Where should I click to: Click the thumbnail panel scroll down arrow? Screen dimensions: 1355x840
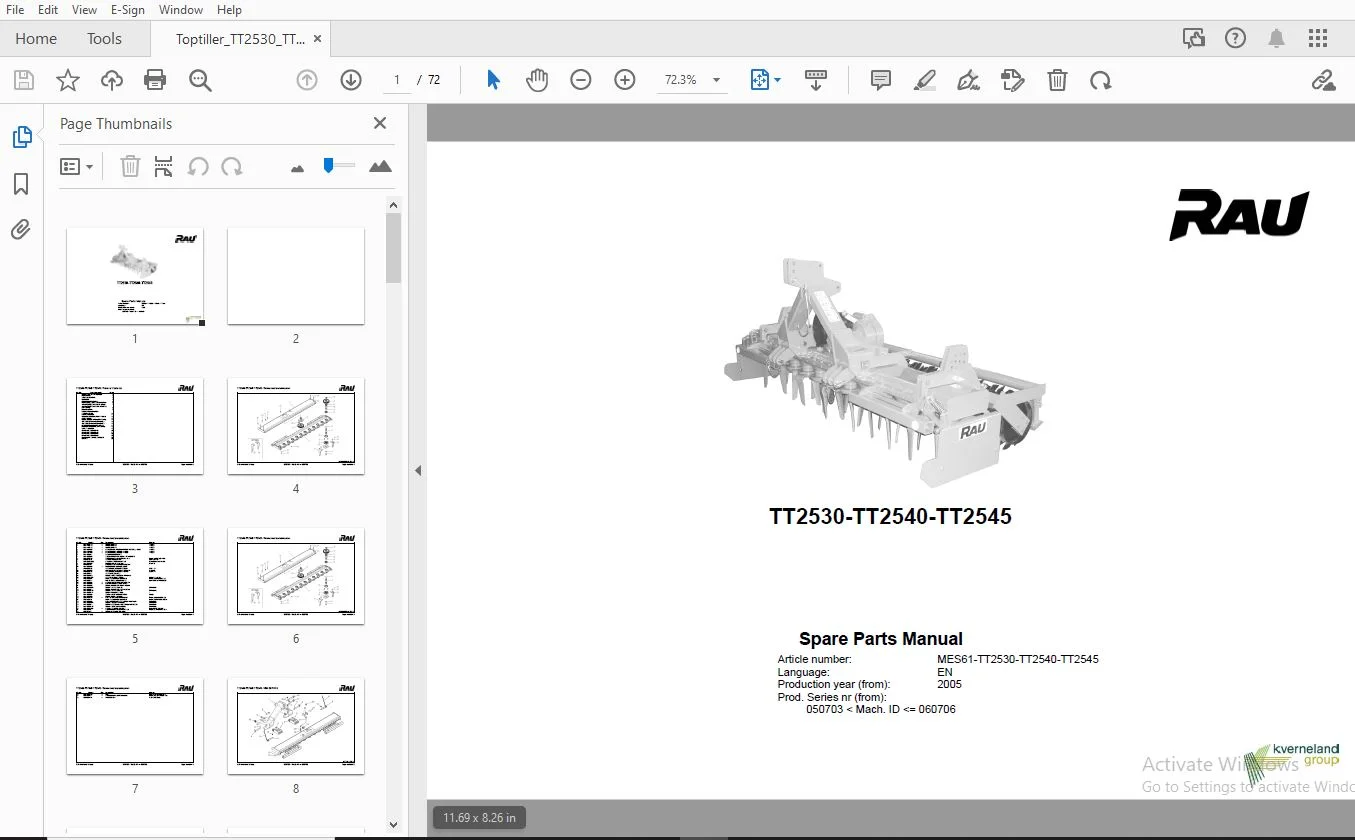click(393, 825)
